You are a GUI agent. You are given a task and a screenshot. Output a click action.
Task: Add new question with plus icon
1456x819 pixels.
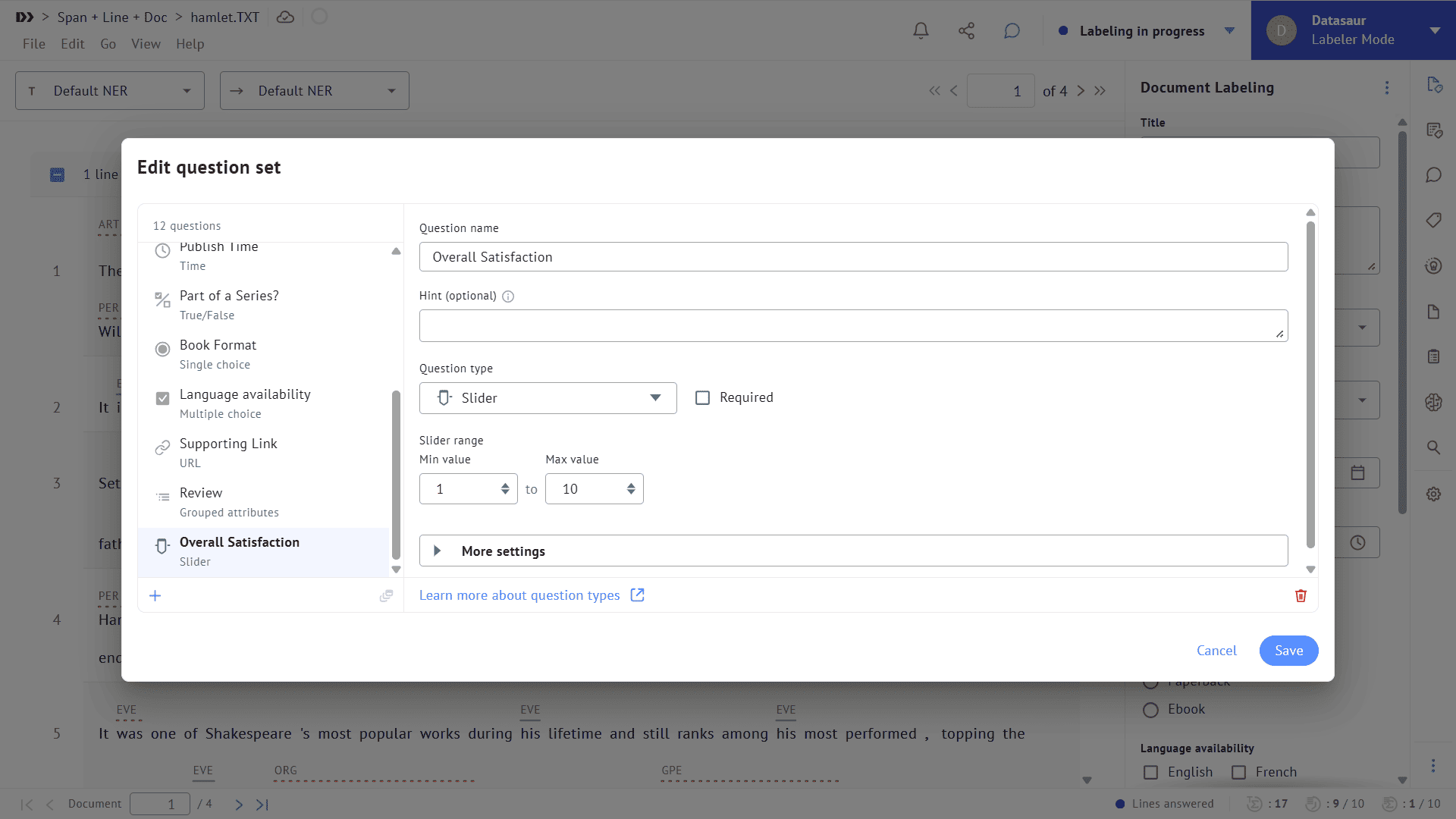pyautogui.click(x=155, y=596)
